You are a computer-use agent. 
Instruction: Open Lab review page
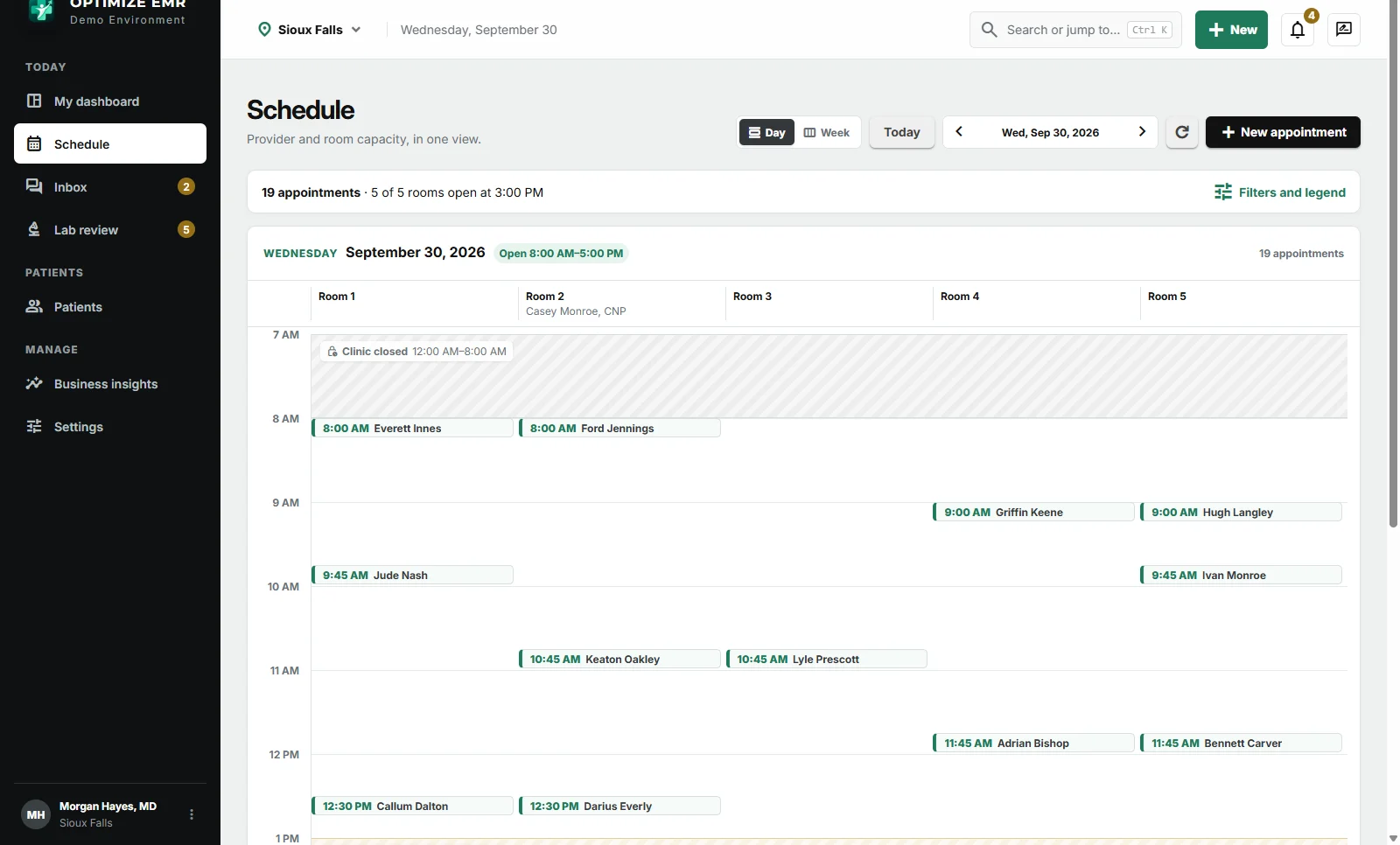[110, 229]
